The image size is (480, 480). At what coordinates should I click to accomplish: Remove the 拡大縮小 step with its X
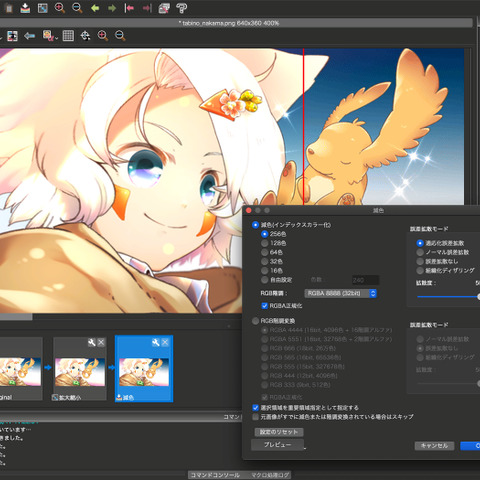coord(101,342)
